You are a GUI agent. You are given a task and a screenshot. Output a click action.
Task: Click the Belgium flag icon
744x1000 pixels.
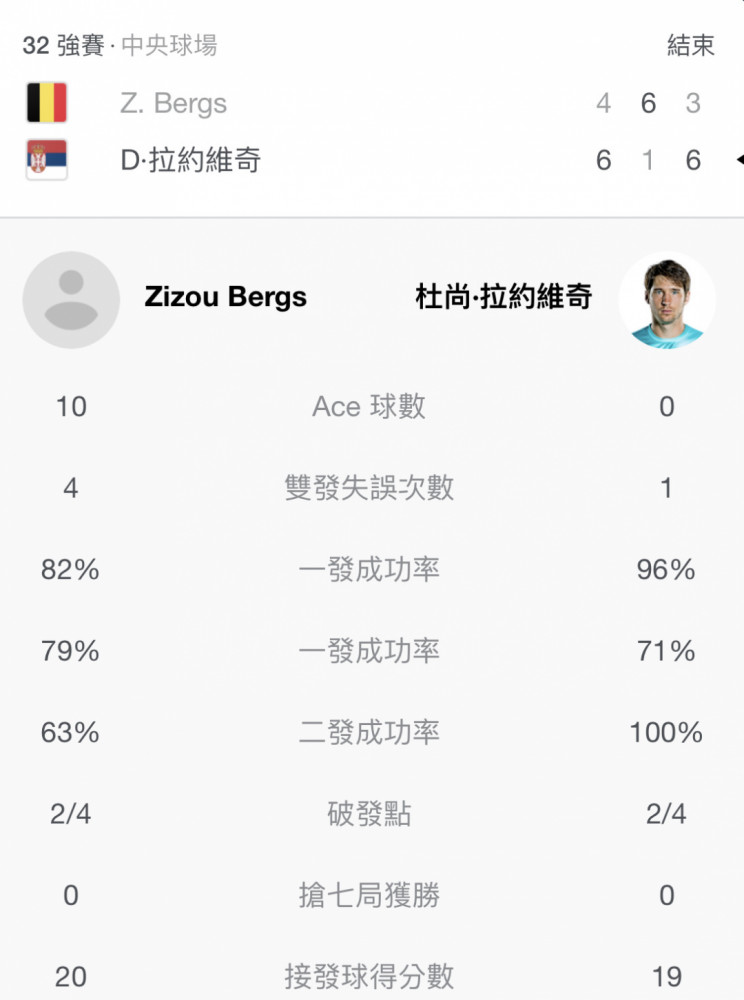[47, 102]
